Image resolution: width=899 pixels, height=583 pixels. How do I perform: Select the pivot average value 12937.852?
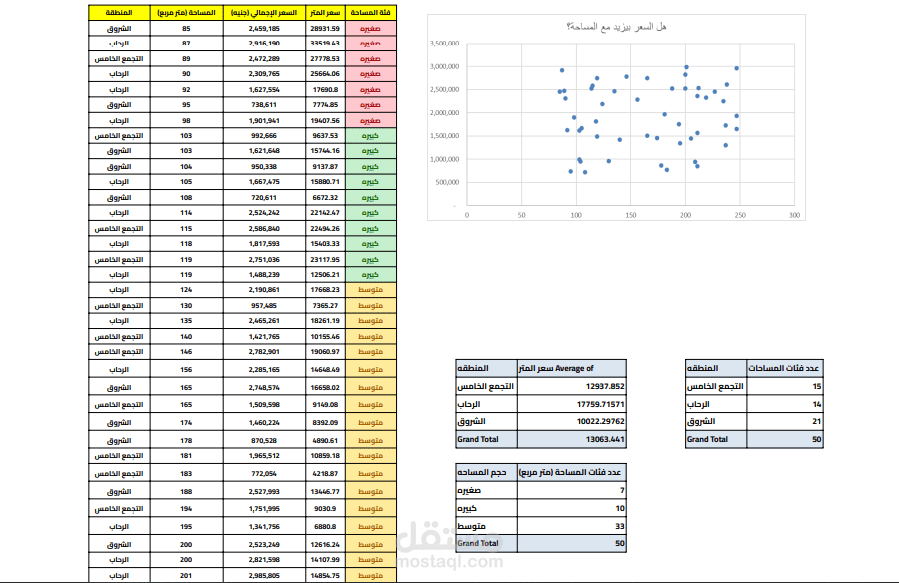coord(572,386)
